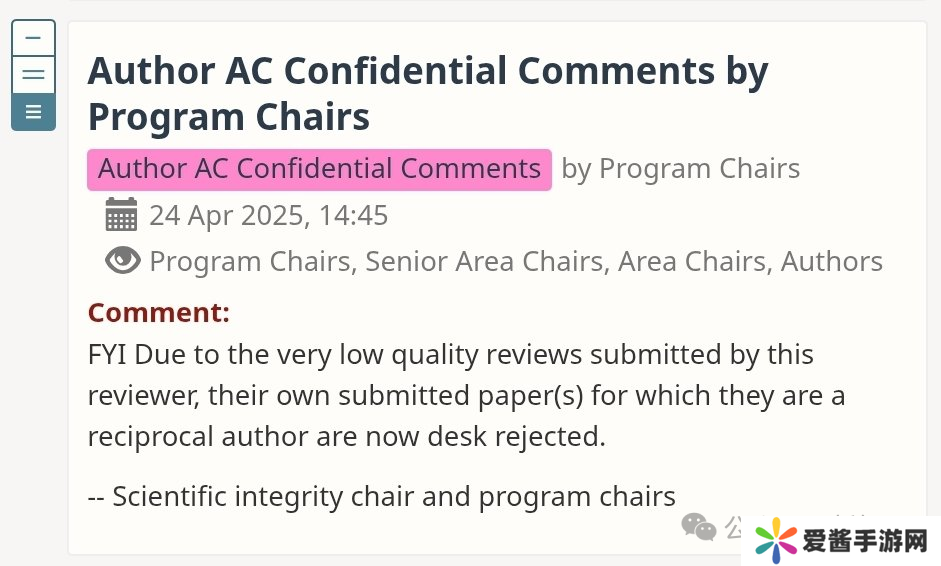Click the eye readers visibility icon
Viewport: 941px width, 566px height.
[x=123, y=261]
